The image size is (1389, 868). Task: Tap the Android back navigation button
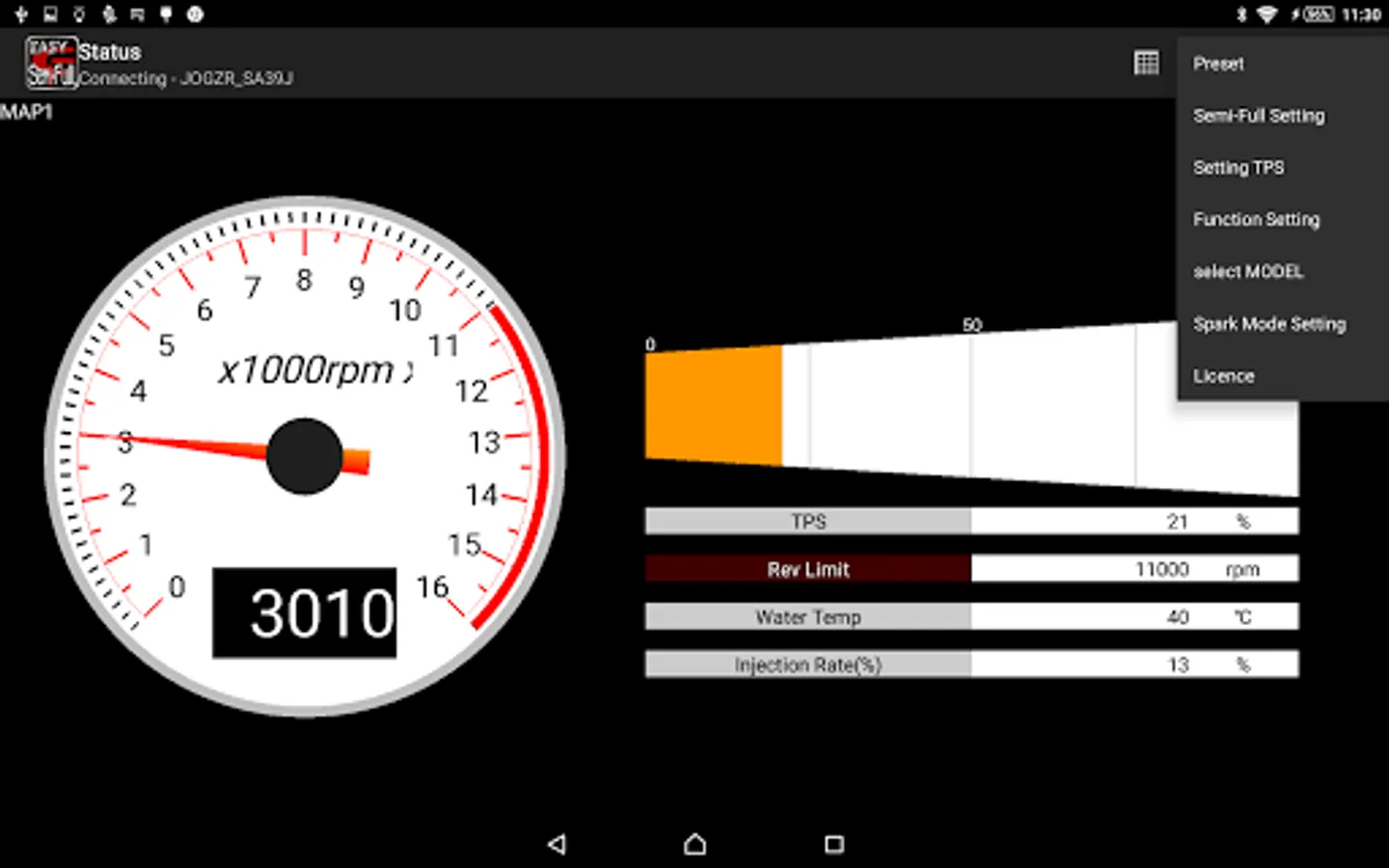557,844
